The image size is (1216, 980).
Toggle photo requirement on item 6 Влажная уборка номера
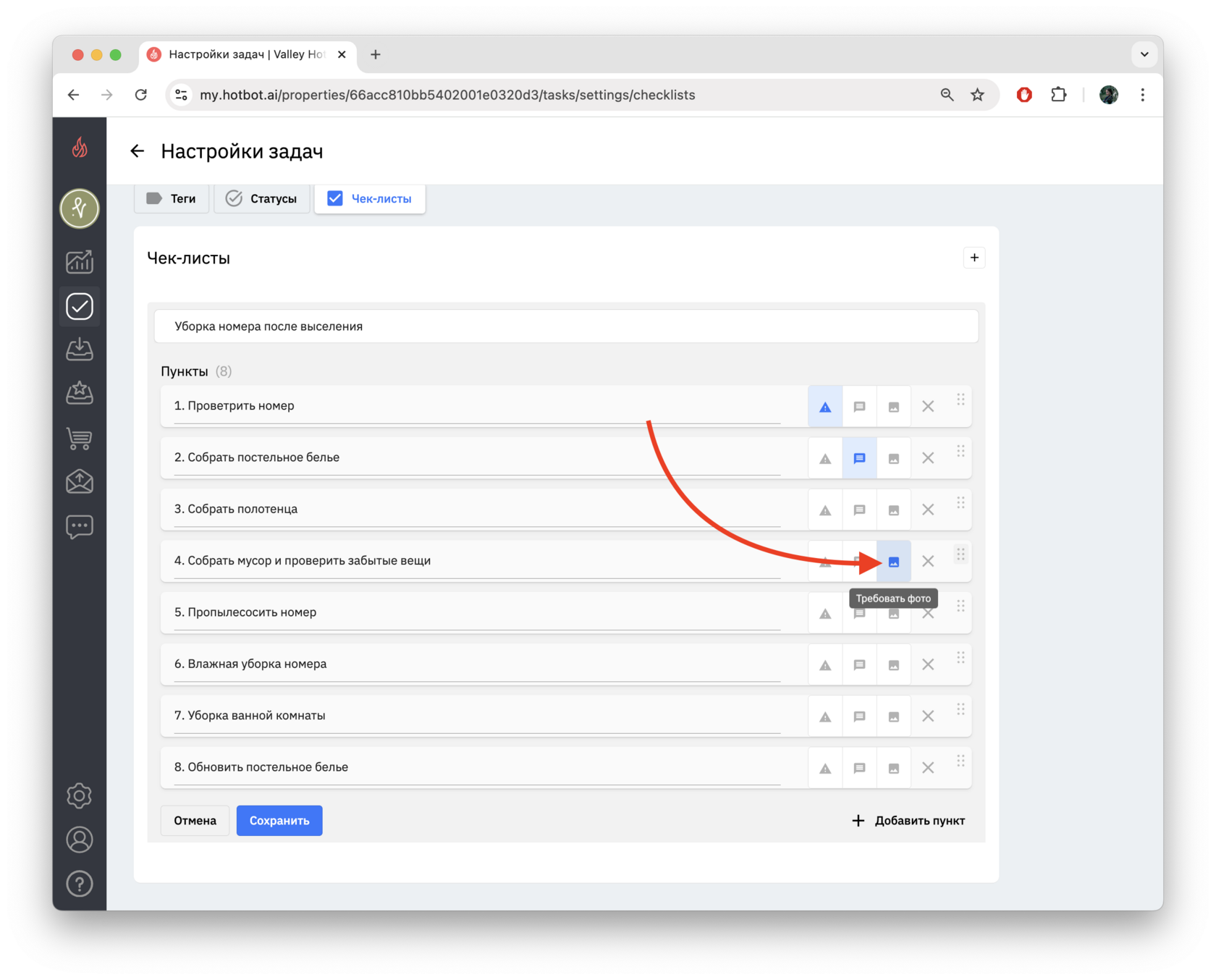click(894, 664)
